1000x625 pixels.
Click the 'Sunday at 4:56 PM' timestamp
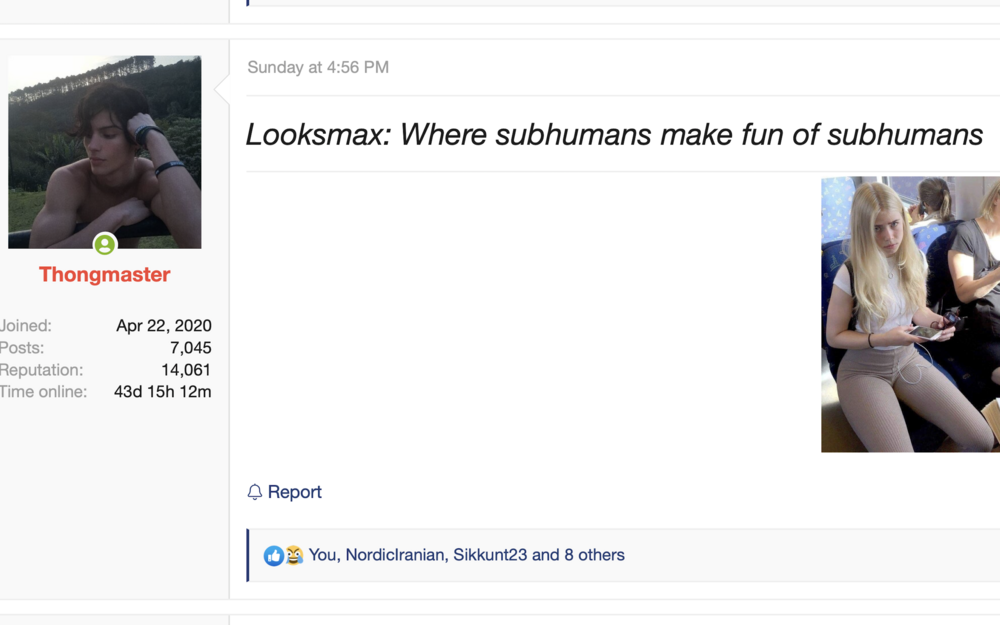pyautogui.click(x=318, y=68)
